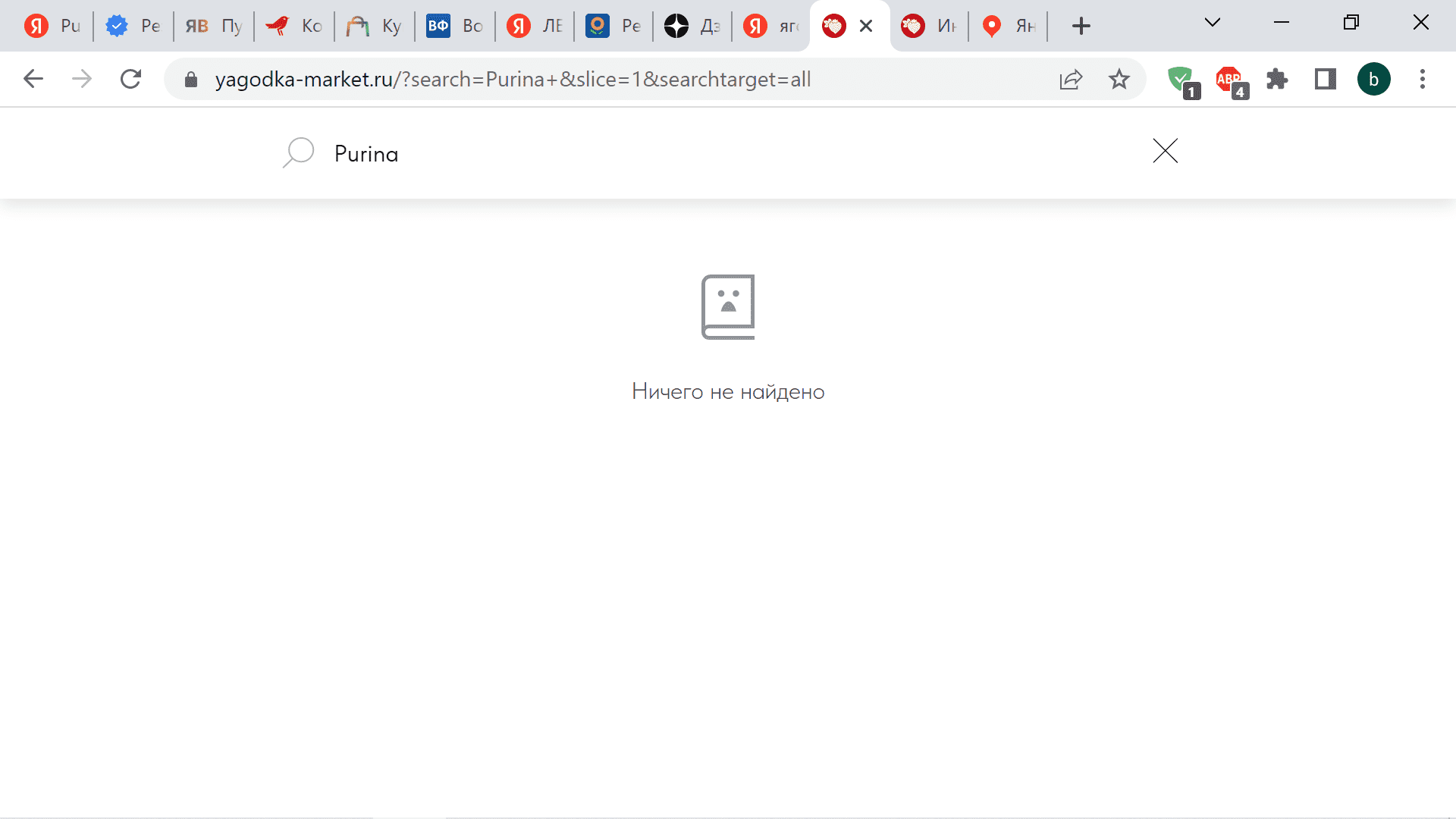Open the ABP adblock extension

click(1232, 80)
